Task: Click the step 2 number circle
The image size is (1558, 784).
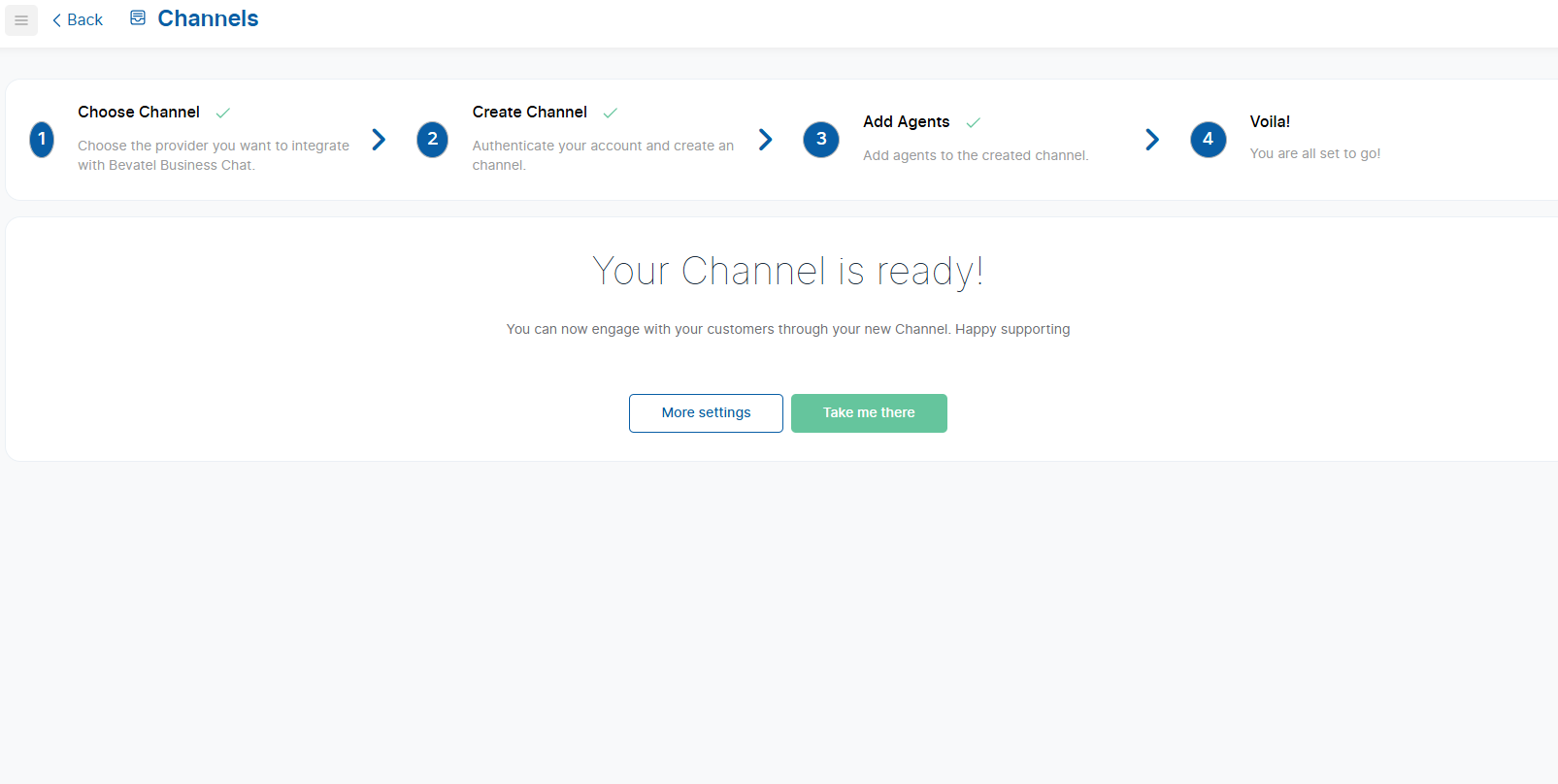Action: 432,140
